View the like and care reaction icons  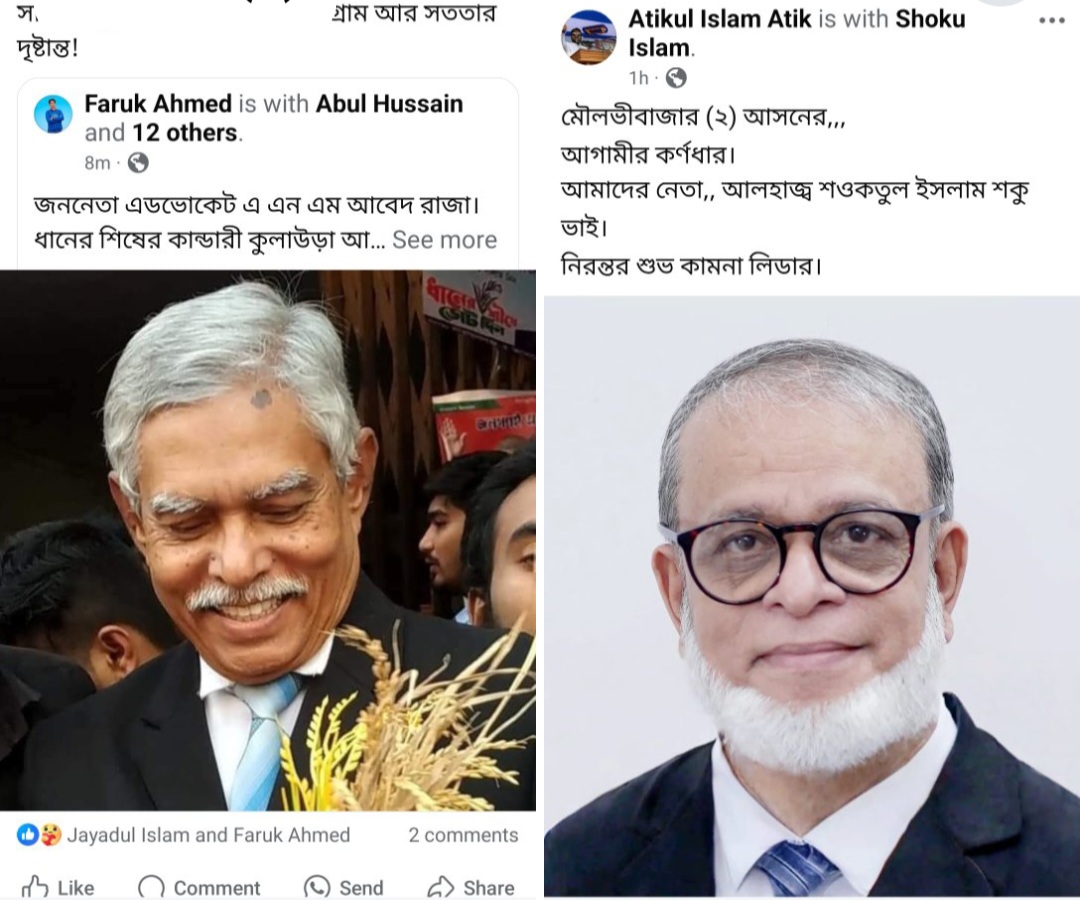[x=39, y=835]
